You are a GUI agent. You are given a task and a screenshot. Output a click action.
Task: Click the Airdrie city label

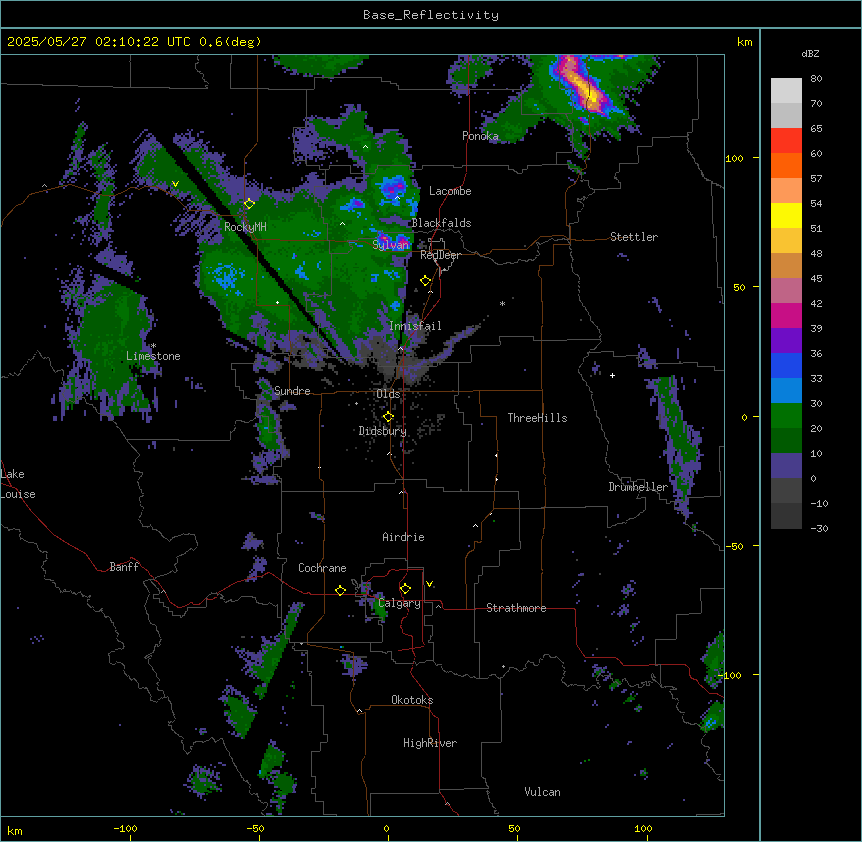point(404,537)
